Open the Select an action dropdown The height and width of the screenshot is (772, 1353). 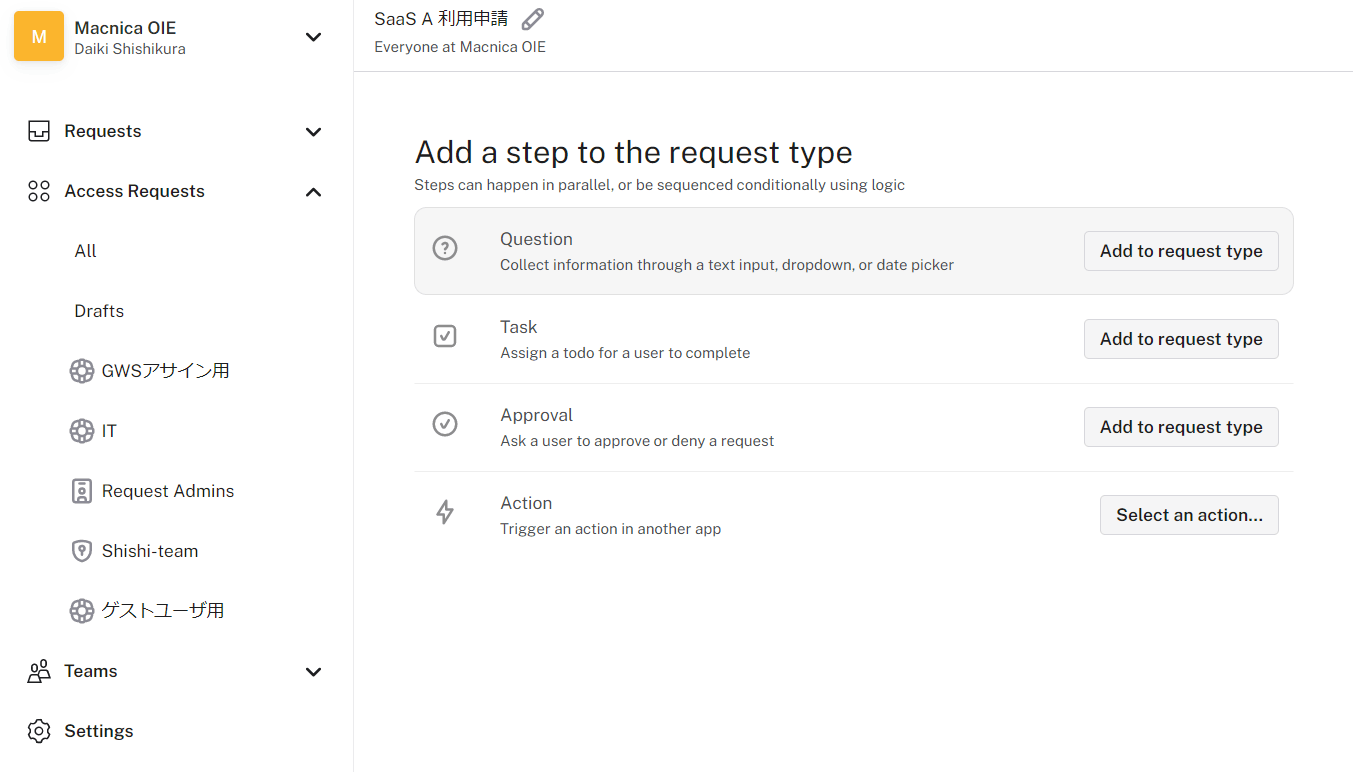(x=1188, y=515)
